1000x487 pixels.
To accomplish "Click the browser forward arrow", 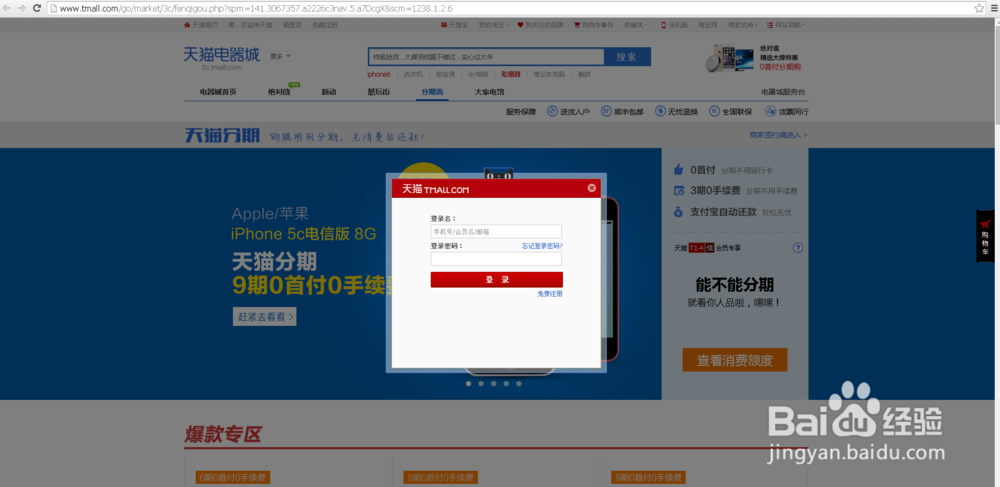I will [x=22, y=8].
